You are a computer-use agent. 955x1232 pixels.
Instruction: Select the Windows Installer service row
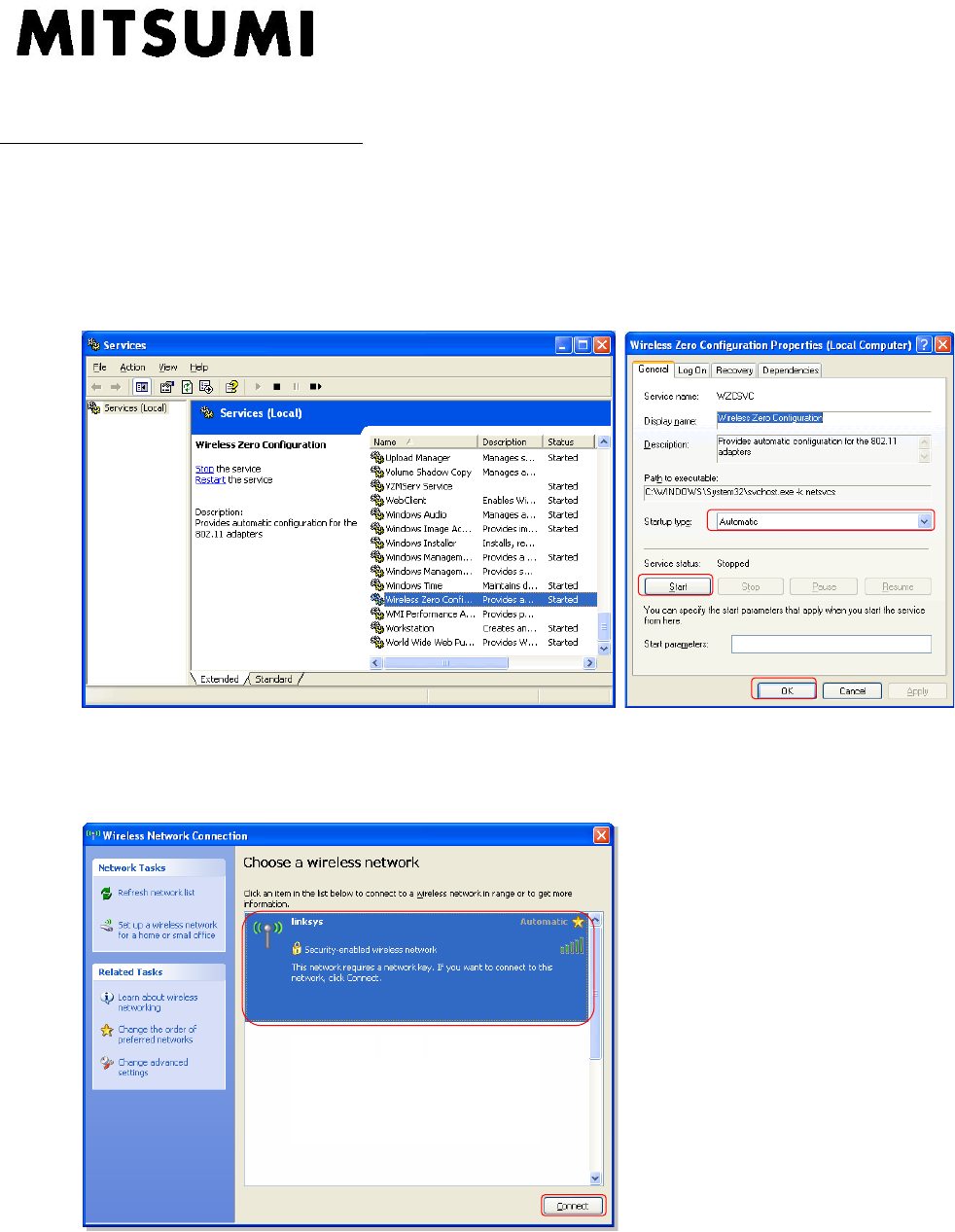coord(483,543)
